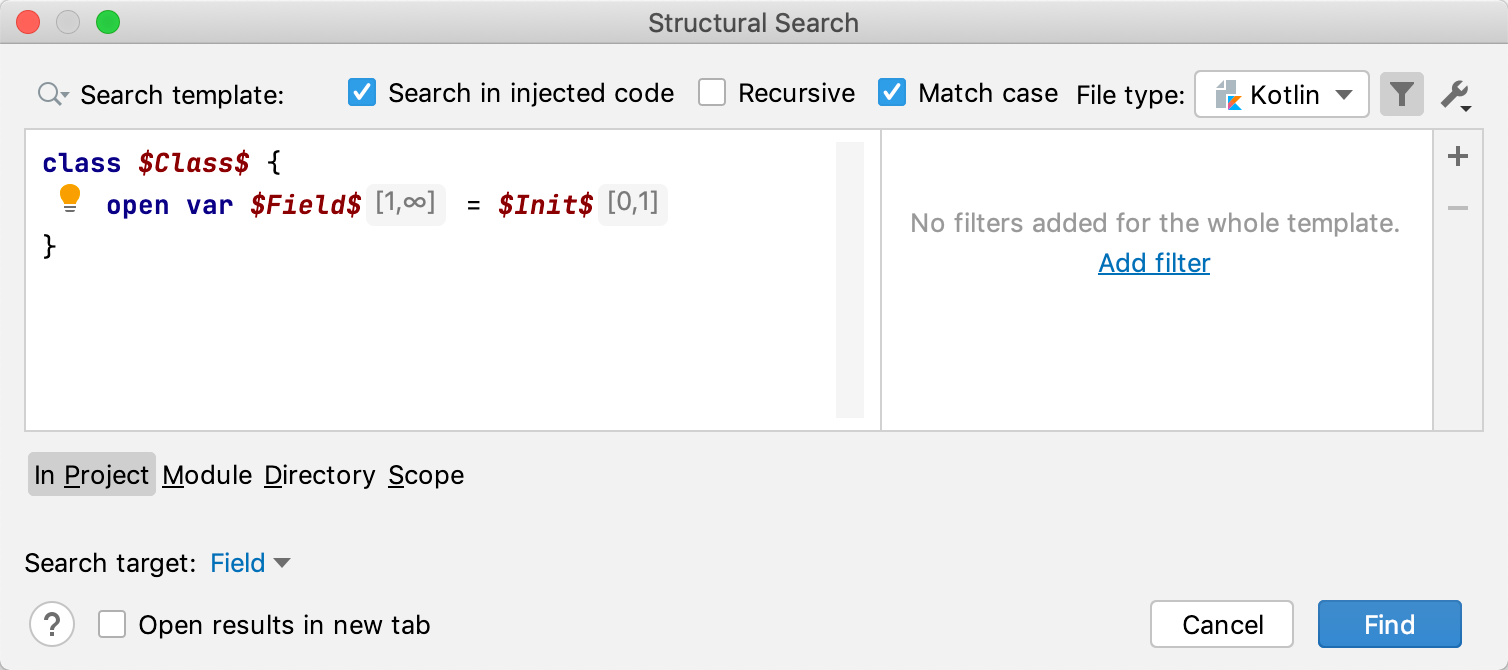The image size is (1508, 670).
Task: Switch to the Directory scope tab
Action: click(x=319, y=475)
